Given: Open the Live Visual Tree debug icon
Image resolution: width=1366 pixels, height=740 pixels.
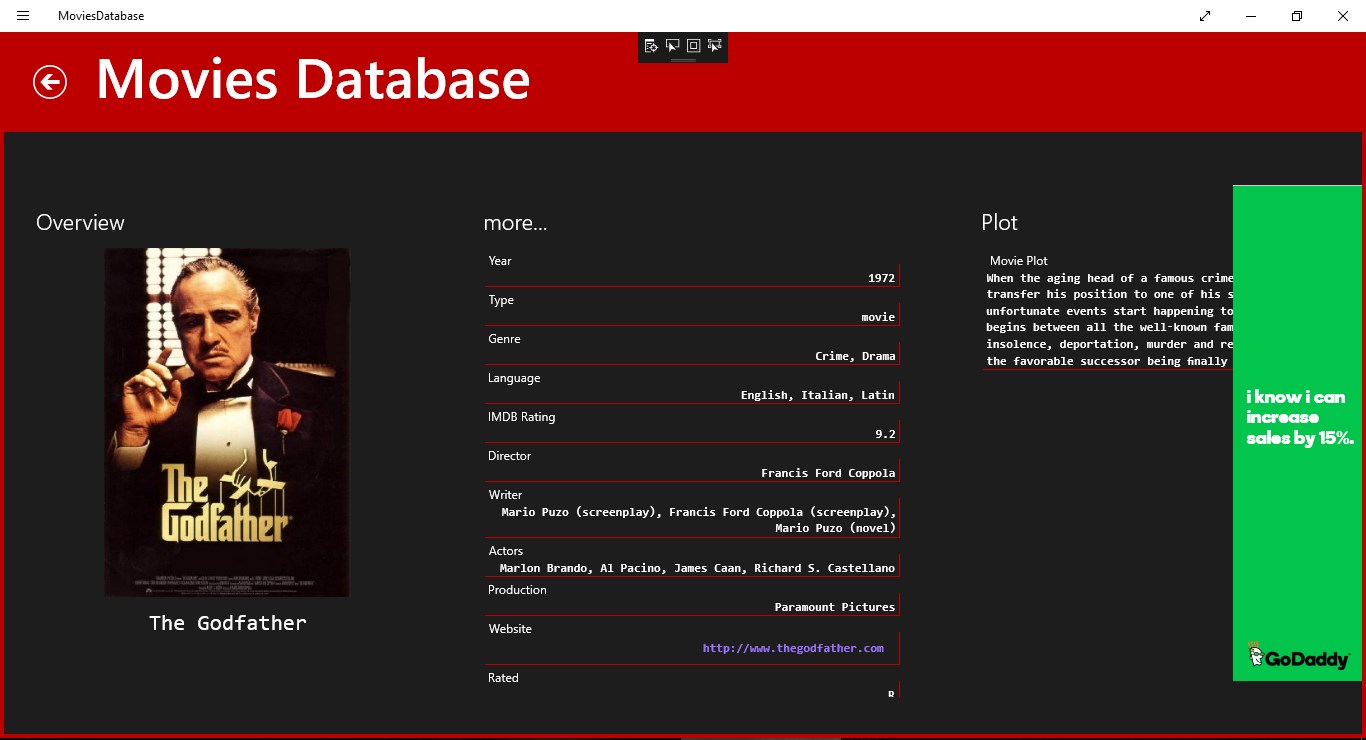Looking at the screenshot, I should [x=651, y=45].
